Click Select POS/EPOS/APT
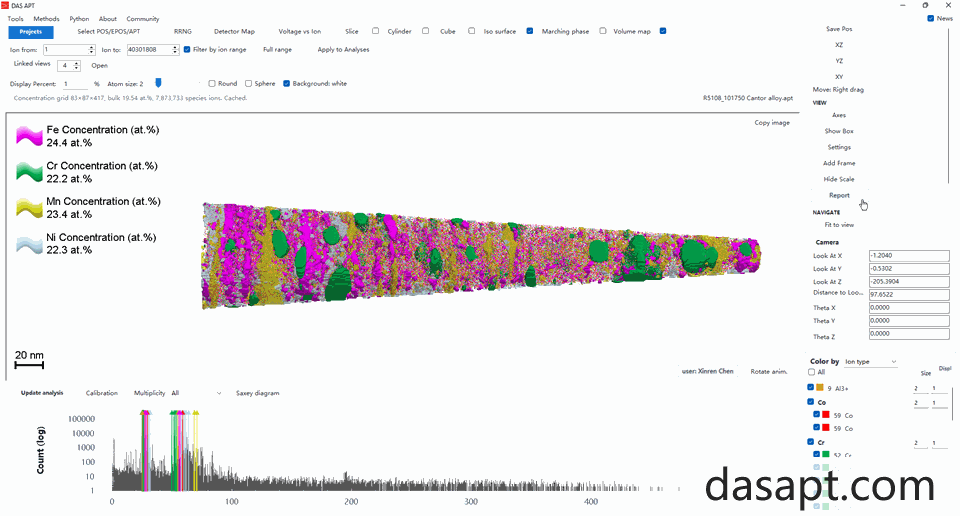The height and width of the screenshot is (516, 960). (108, 31)
